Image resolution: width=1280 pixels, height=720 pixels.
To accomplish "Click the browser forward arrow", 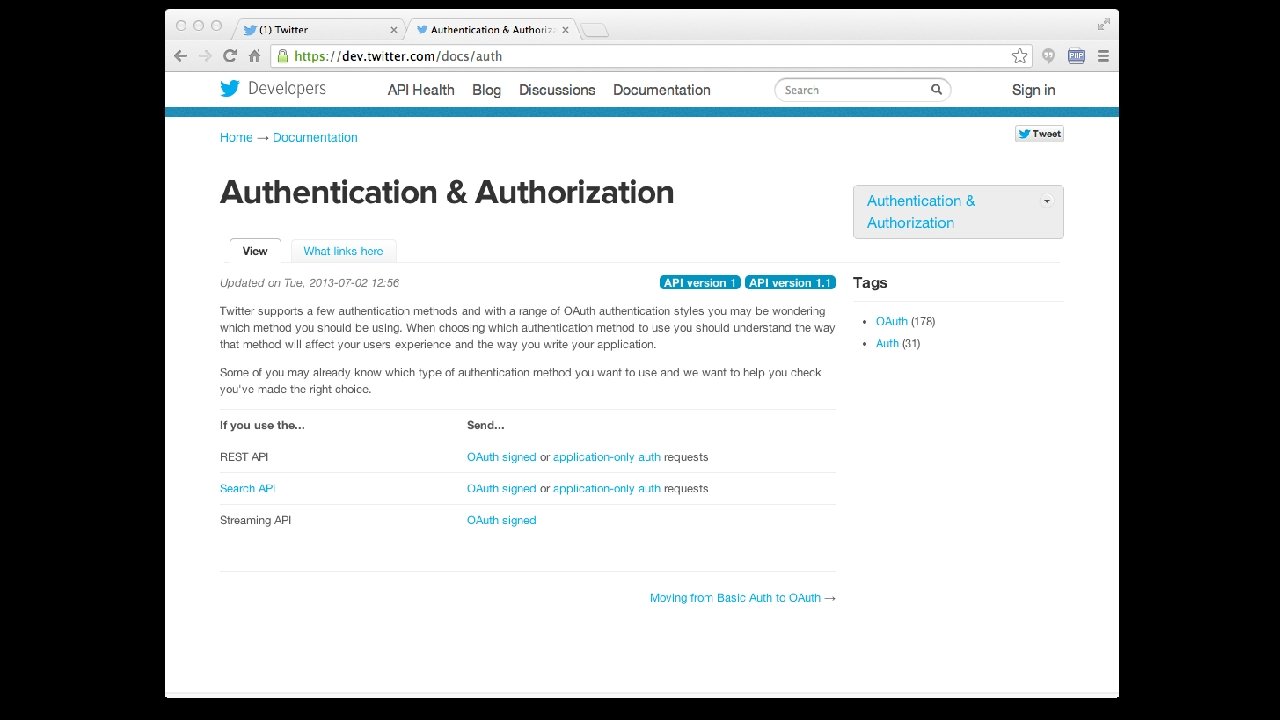I will point(205,56).
